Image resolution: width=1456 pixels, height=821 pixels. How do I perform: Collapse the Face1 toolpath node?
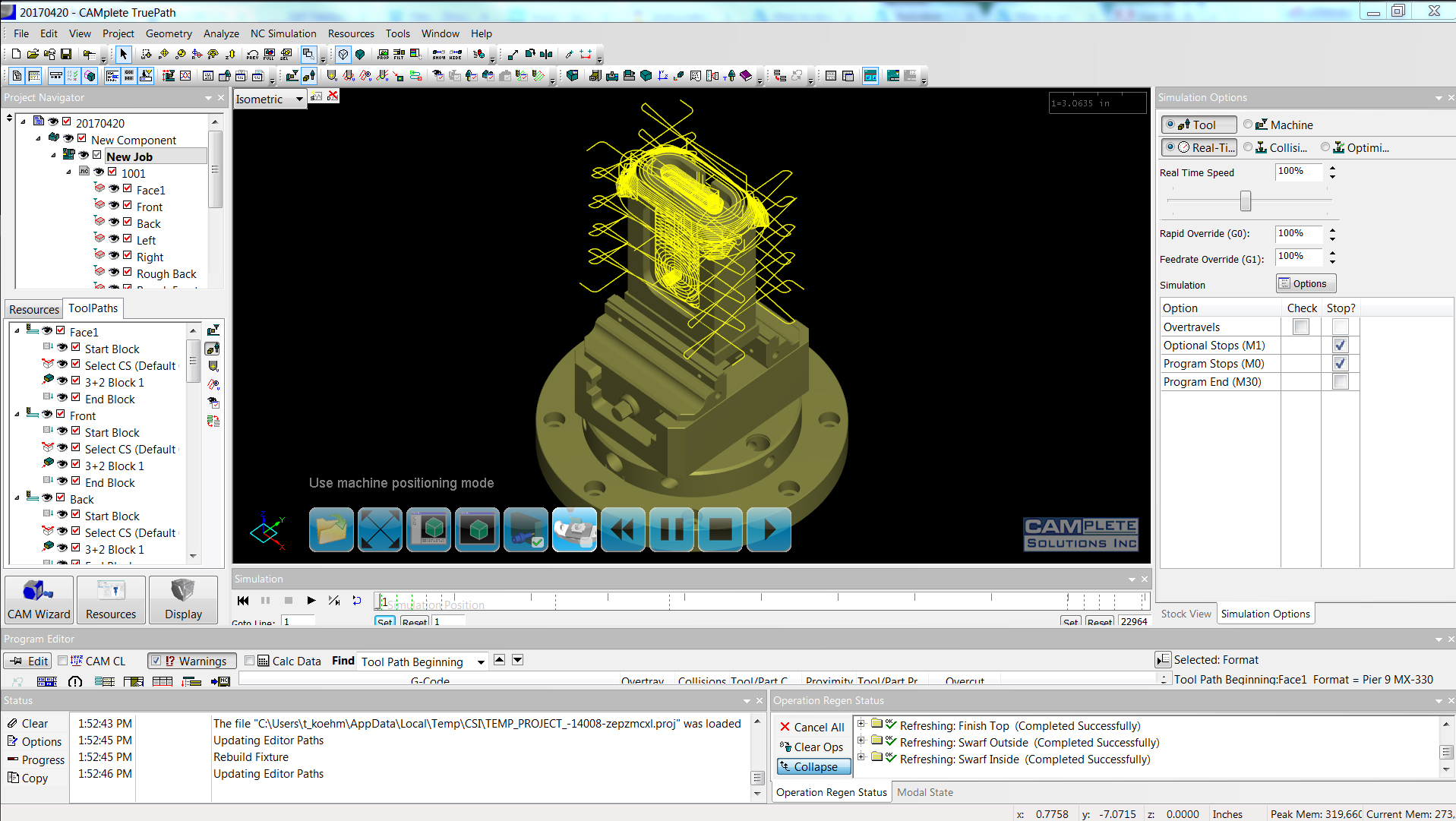tap(17, 330)
